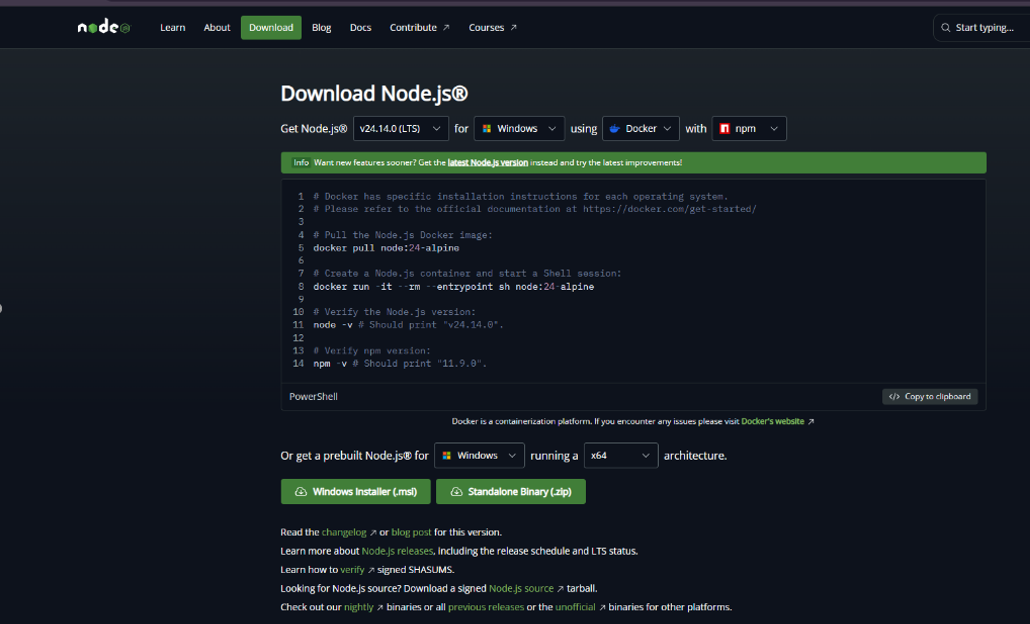The width and height of the screenshot is (1030, 624).
Task: Open the previous releases link
Action: (x=485, y=607)
